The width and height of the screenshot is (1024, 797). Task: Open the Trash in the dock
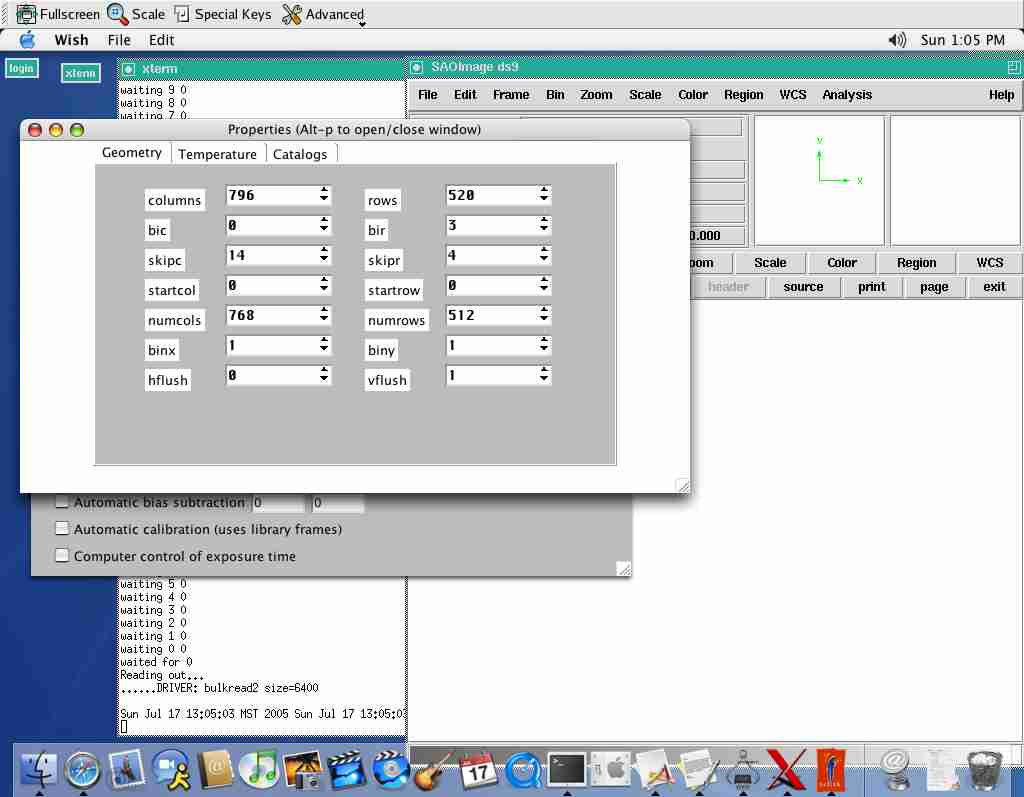click(984, 769)
